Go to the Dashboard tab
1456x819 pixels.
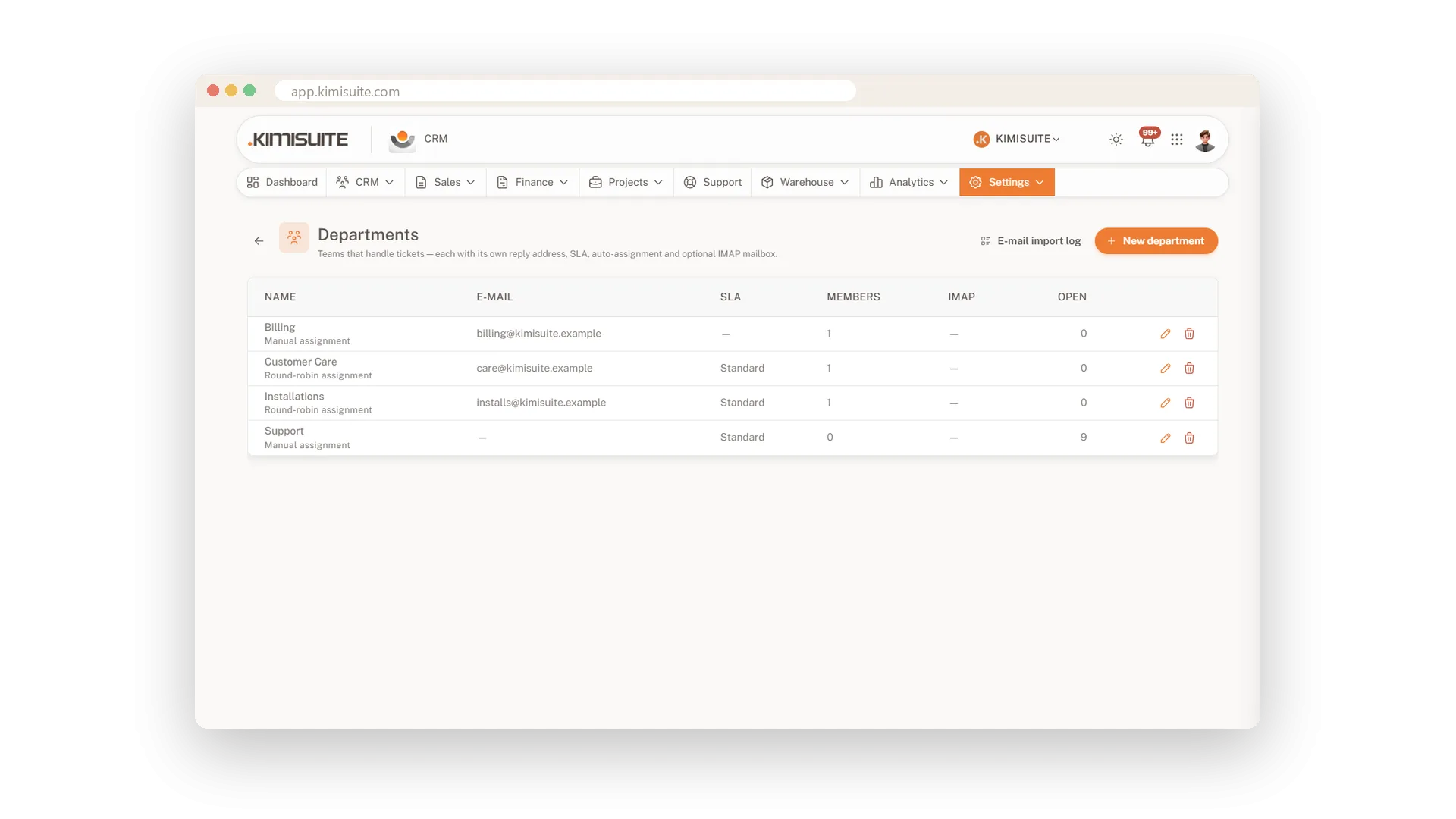[x=282, y=182]
